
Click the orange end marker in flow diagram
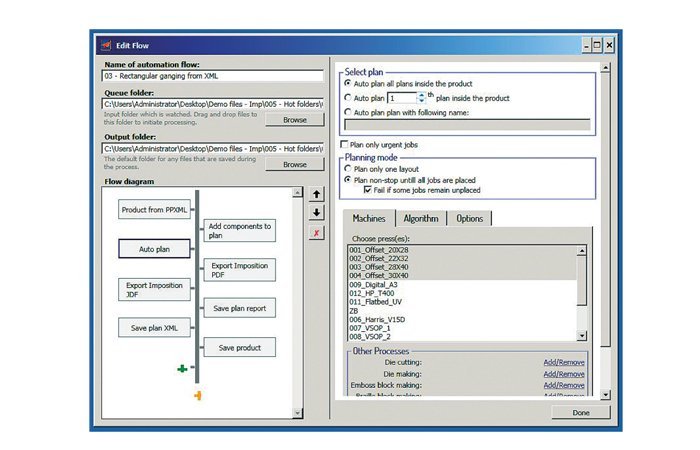click(198, 395)
